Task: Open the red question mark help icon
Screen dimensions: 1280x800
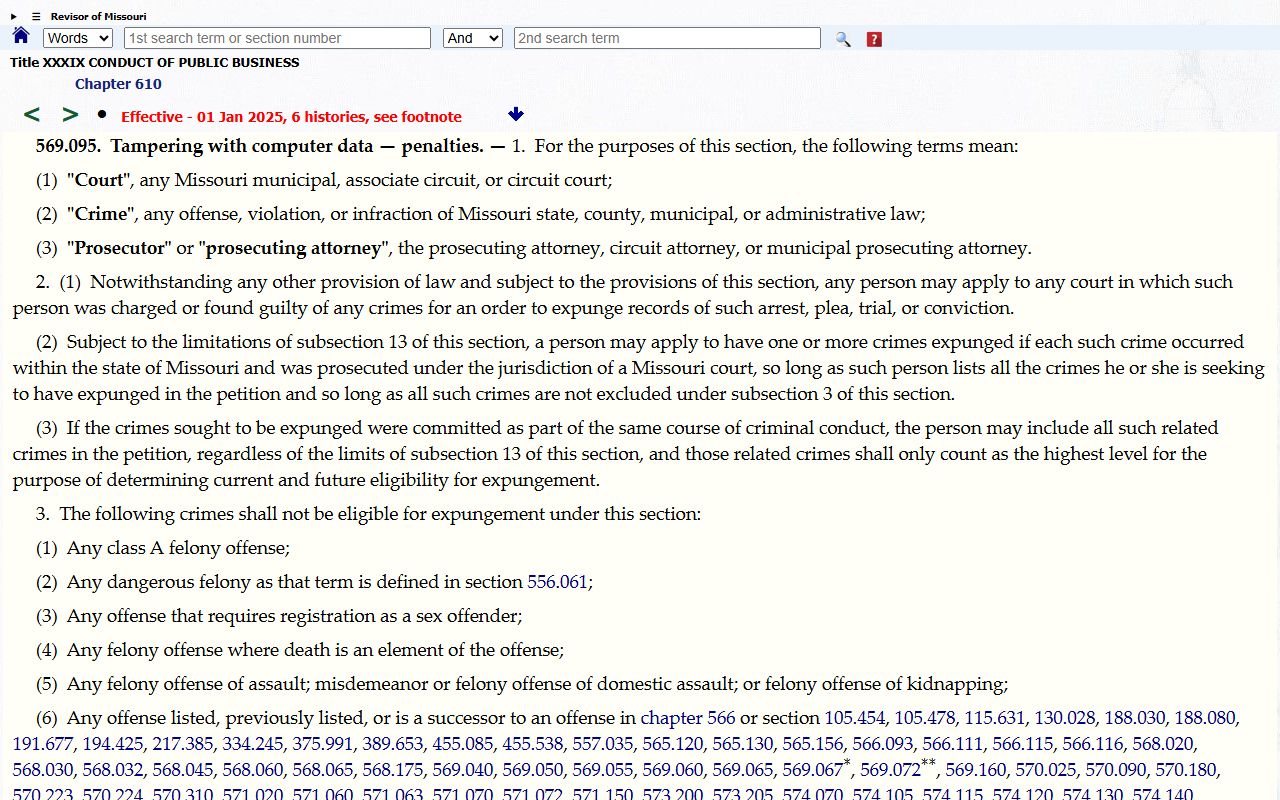Action: tap(874, 39)
